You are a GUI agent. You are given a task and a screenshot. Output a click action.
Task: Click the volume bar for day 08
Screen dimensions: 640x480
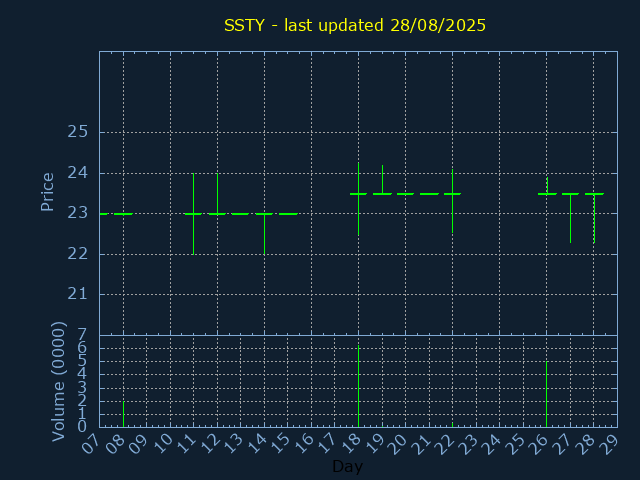(x=123, y=414)
